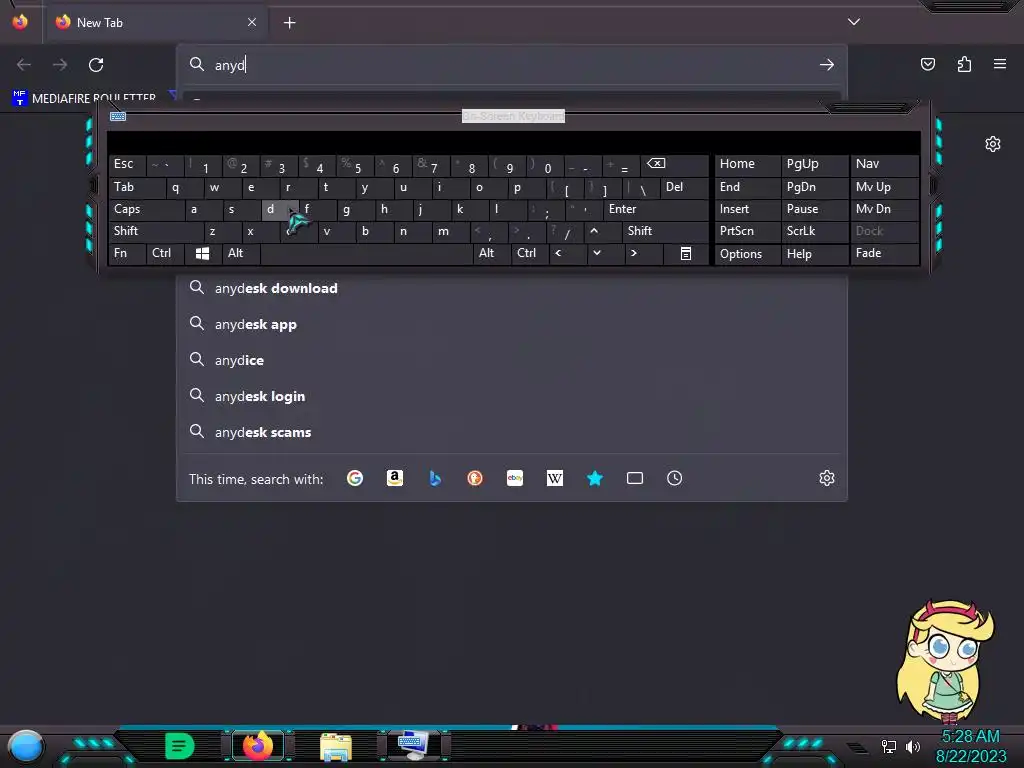This screenshot has width=1024, height=768.
Task: Click Del key on on-screen keyboard
Action: tap(684, 187)
